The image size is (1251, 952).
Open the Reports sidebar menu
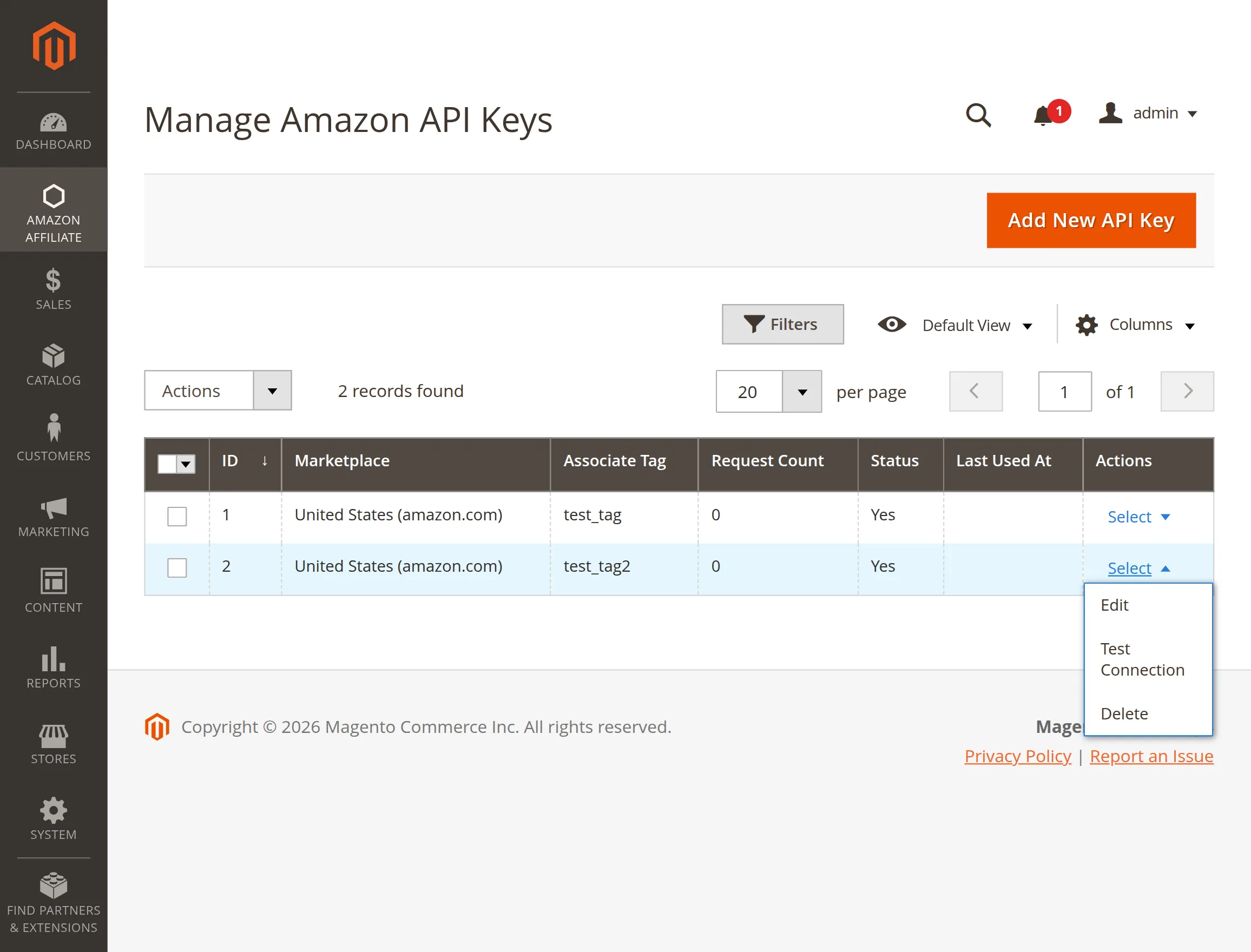pyautogui.click(x=53, y=667)
